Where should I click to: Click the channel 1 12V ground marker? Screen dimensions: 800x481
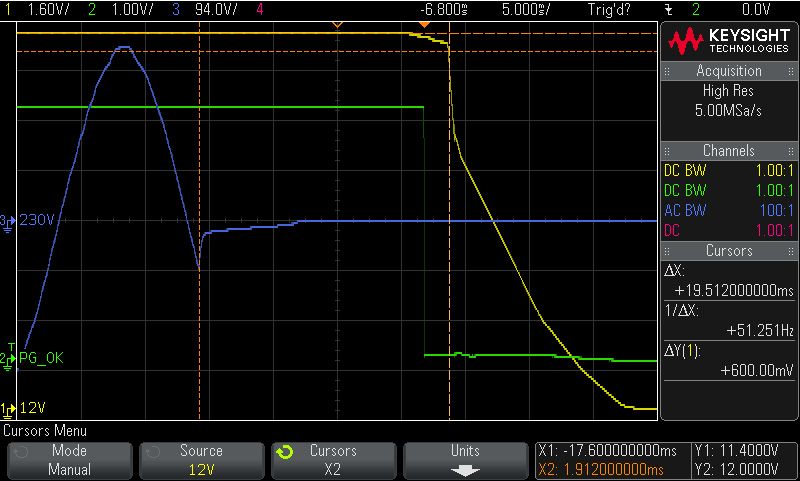tap(7, 409)
